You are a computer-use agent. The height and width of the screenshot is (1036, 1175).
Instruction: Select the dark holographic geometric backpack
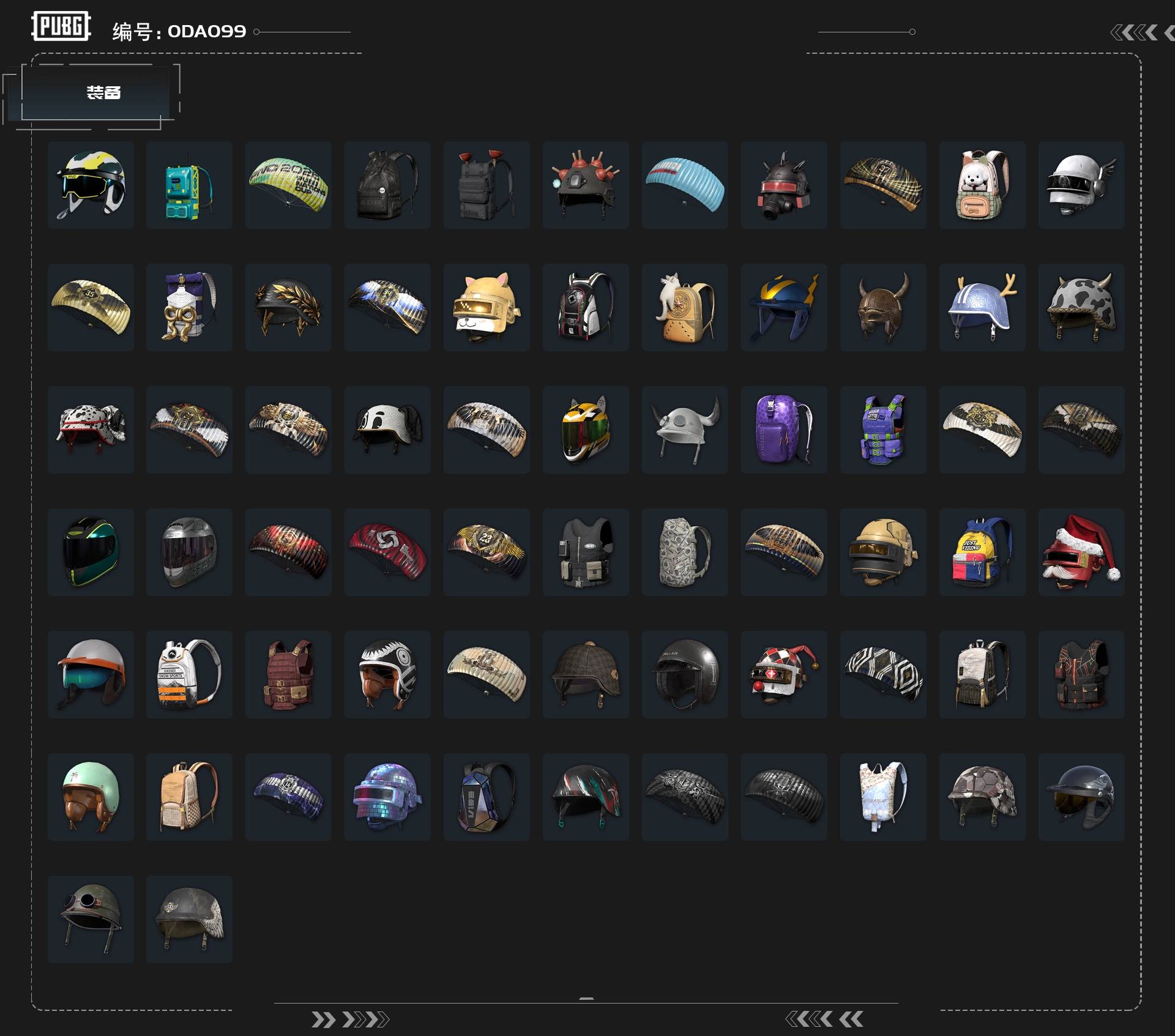(487, 797)
